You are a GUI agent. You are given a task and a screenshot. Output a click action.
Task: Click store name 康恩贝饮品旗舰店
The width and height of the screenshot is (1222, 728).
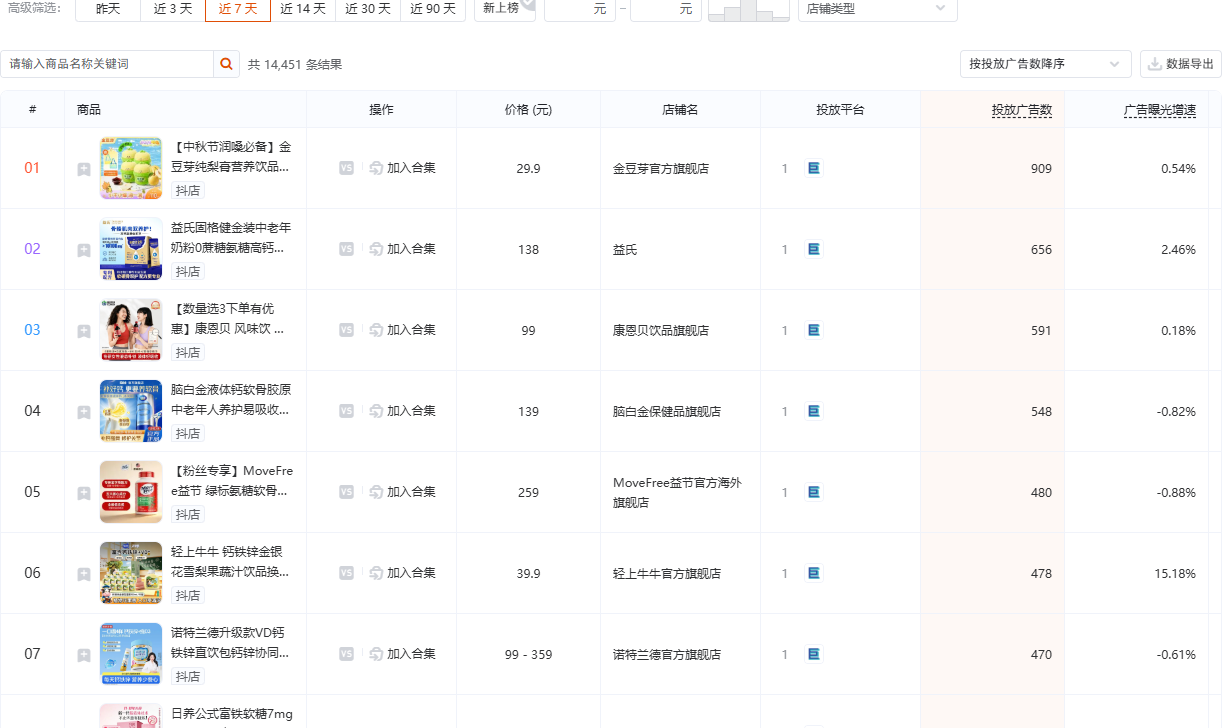click(661, 331)
